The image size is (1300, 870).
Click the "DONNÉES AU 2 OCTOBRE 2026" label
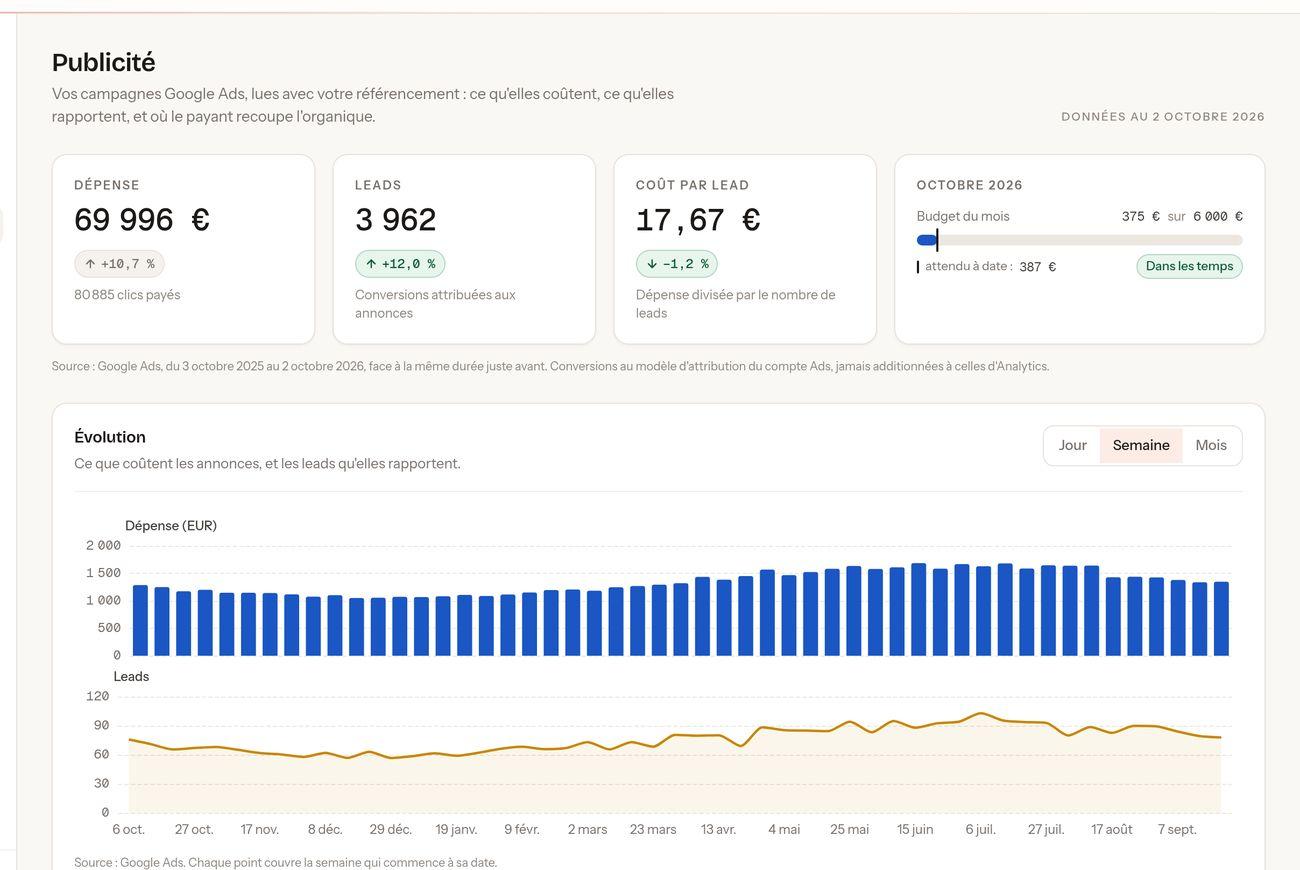point(1163,117)
